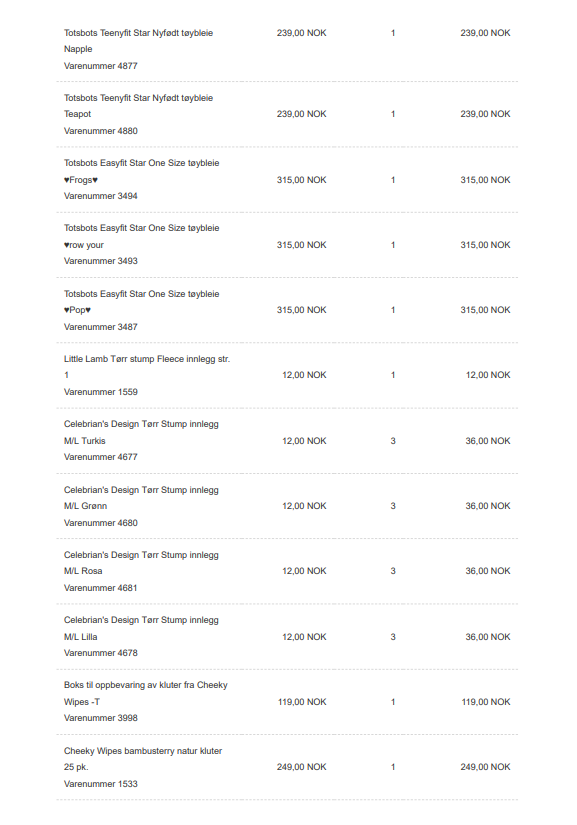Open Boks til oppbevaring av kluter item
This screenshot has width=577, height=825.
[x=146, y=693]
